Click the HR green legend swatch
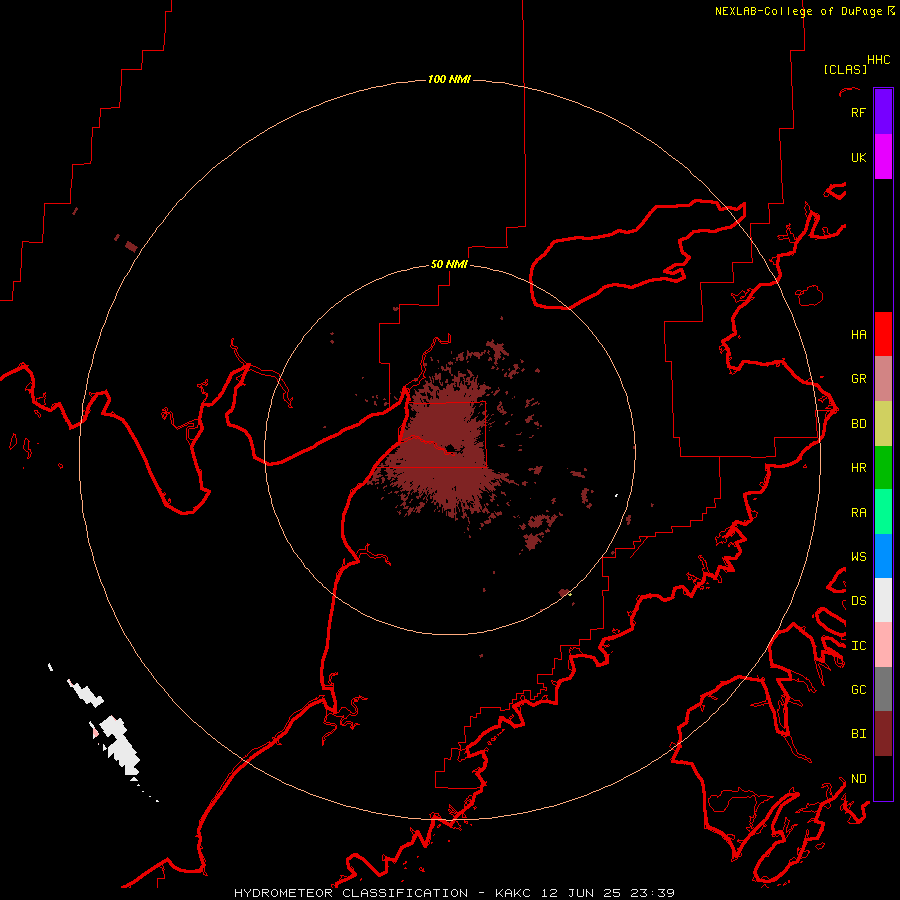The width and height of the screenshot is (900, 900). (x=883, y=467)
